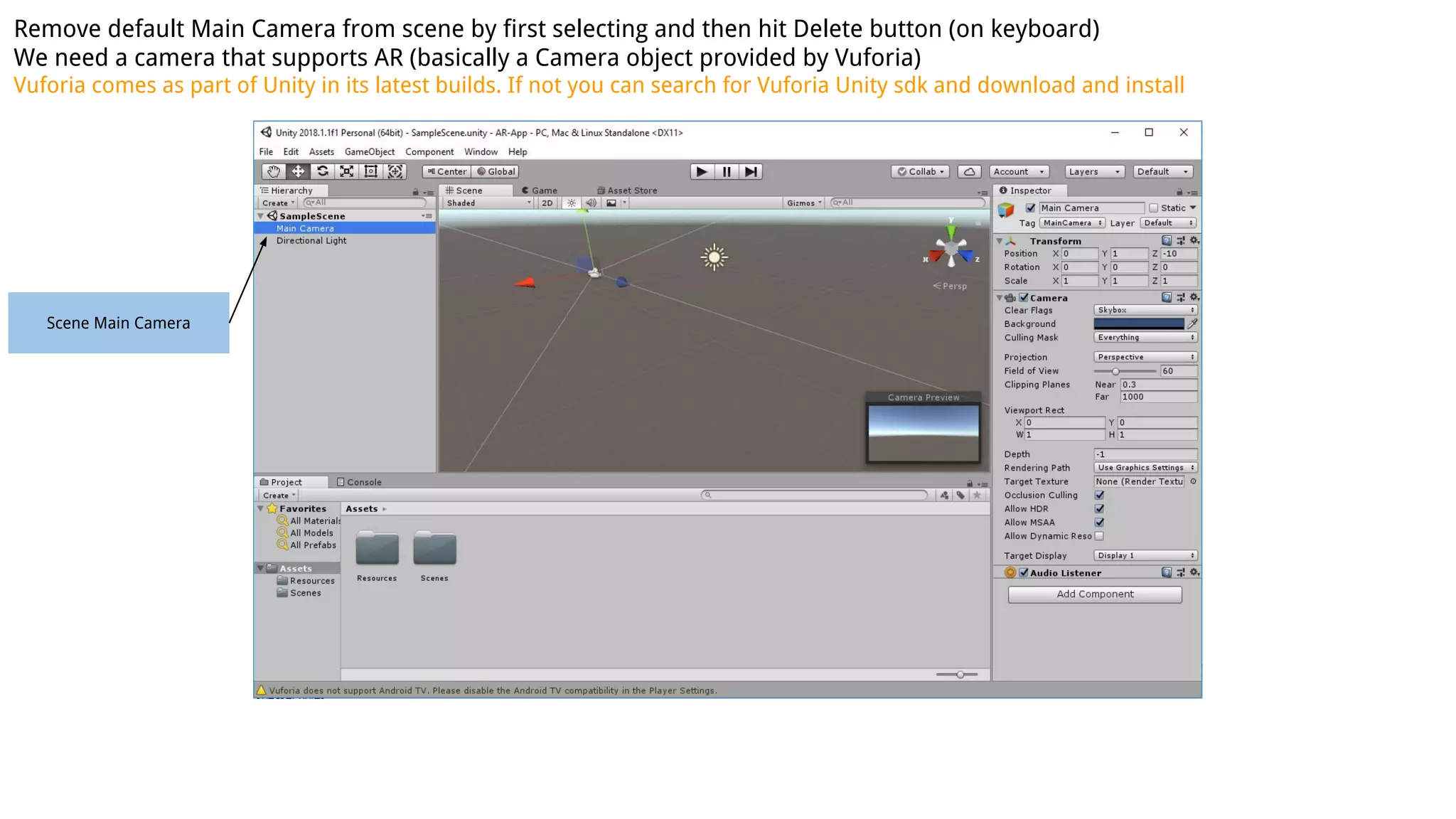This screenshot has width=1456, height=819.
Task: Open Audio Listener gear menu
Action: click(1194, 572)
